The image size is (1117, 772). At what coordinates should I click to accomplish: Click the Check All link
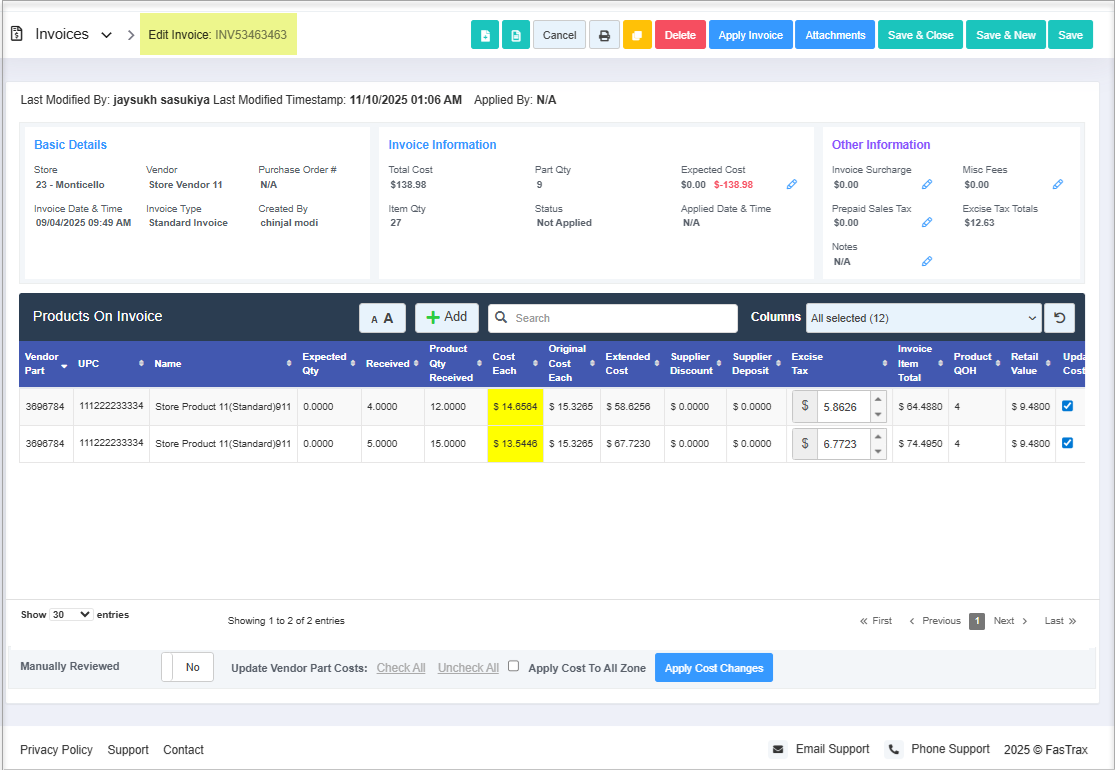pos(401,668)
